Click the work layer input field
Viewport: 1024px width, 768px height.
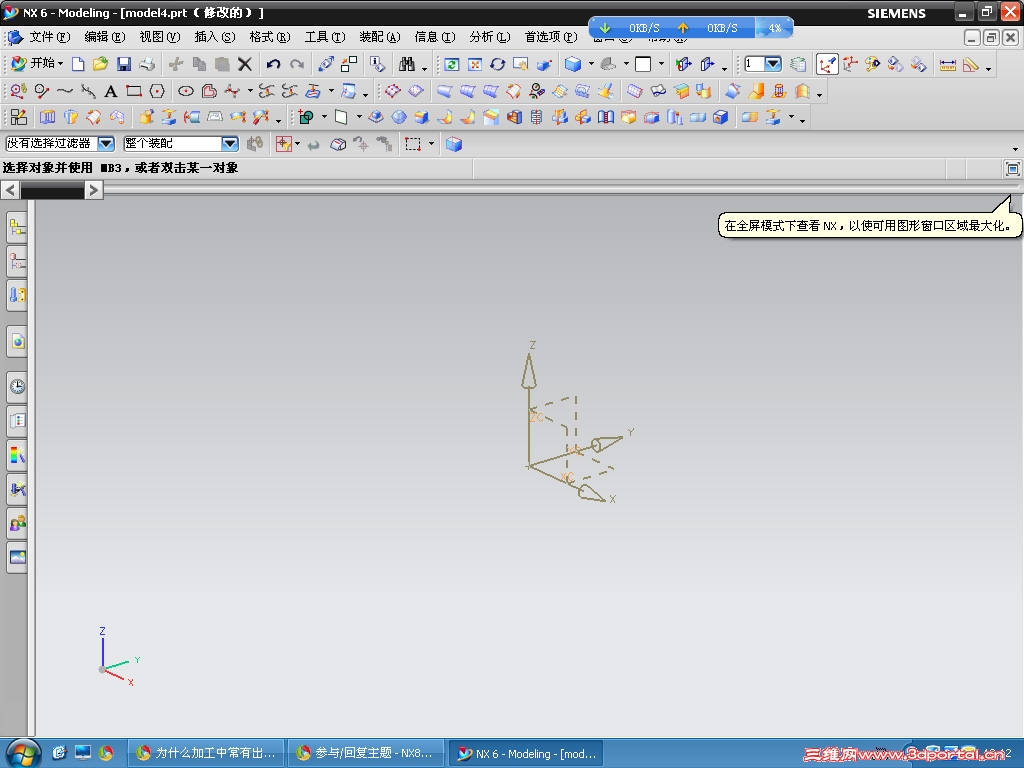tap(754, 64)
